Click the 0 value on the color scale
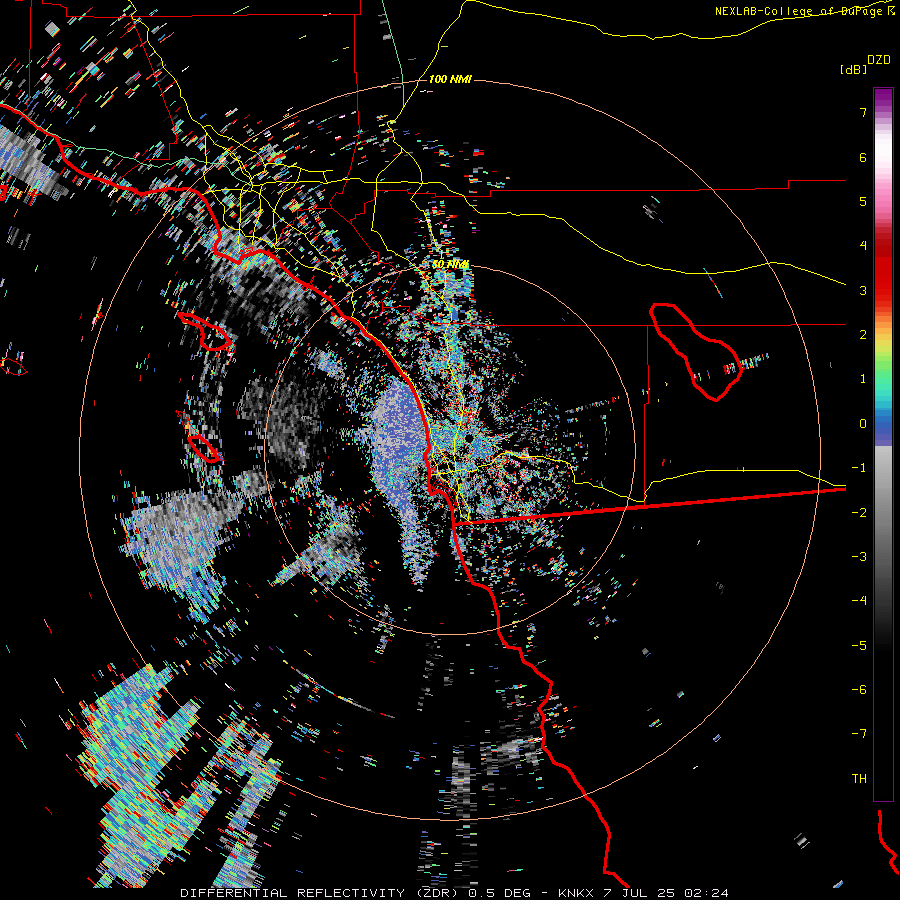Screen dimensions: 900x900 863,424
